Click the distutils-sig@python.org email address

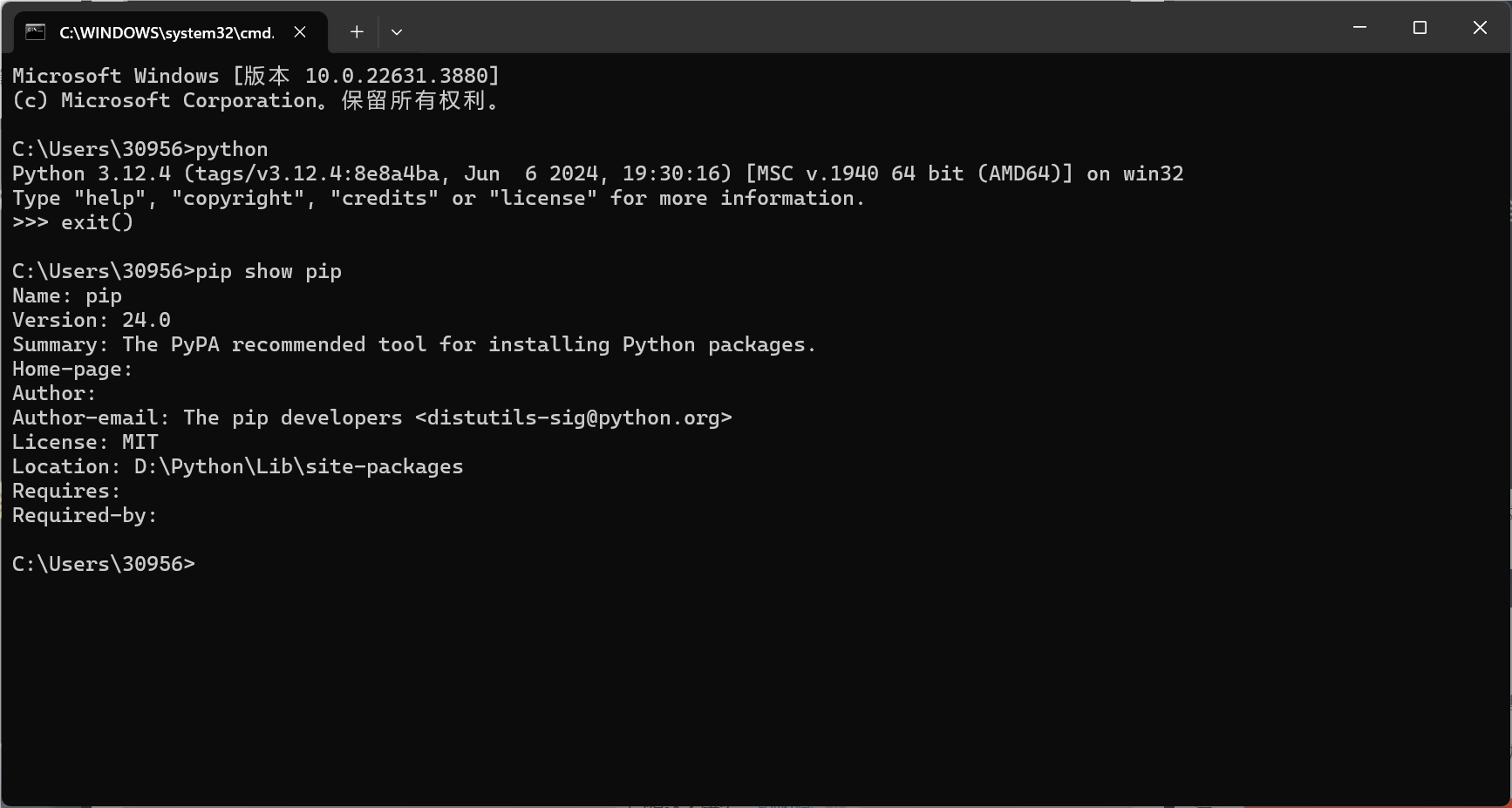click(573, 418)
